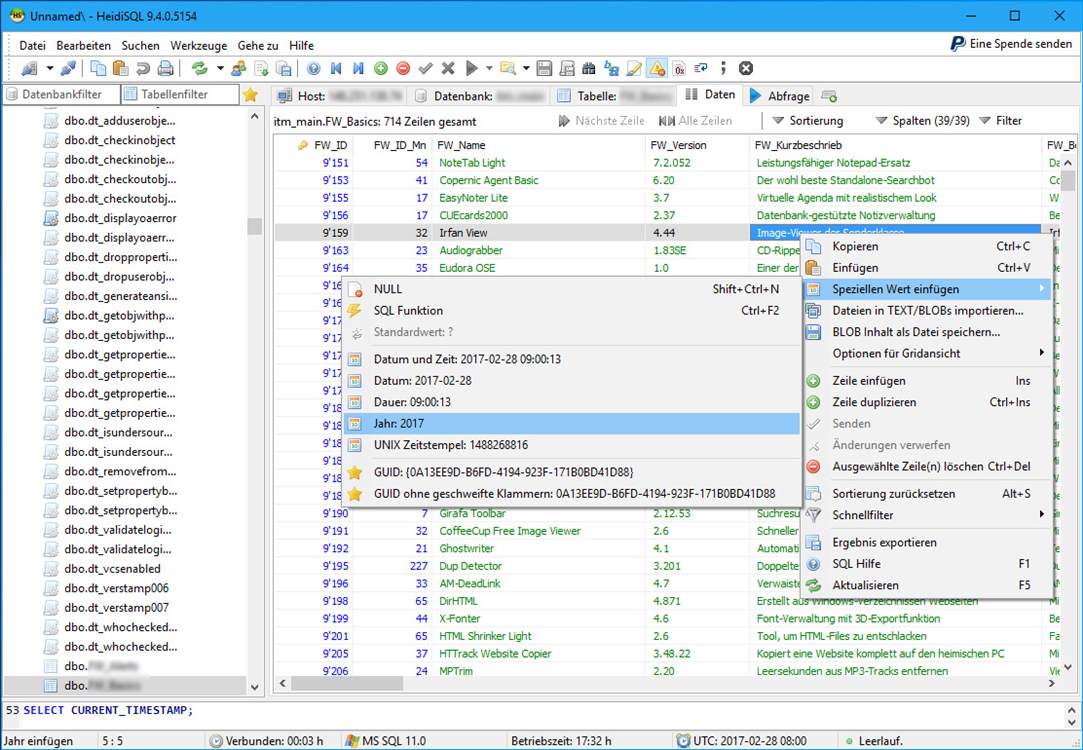Open the Datei menu
The image size is (1083, 750).
(x=32, y=46)
